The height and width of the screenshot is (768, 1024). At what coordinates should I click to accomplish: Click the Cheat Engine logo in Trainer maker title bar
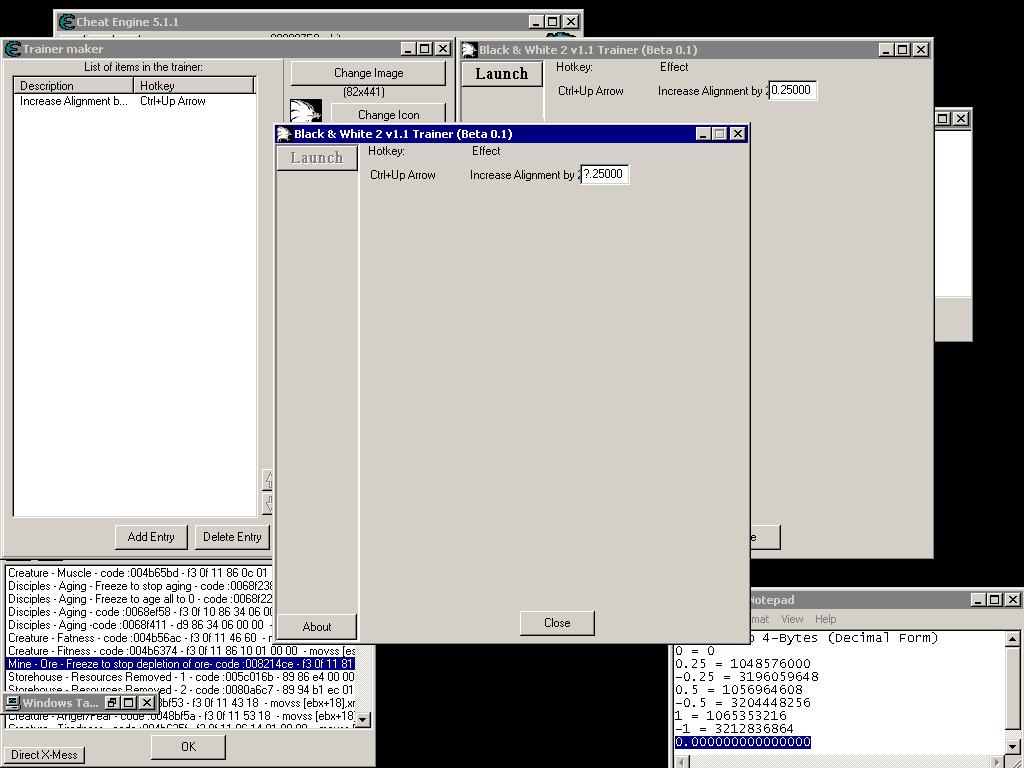[13, 49]
